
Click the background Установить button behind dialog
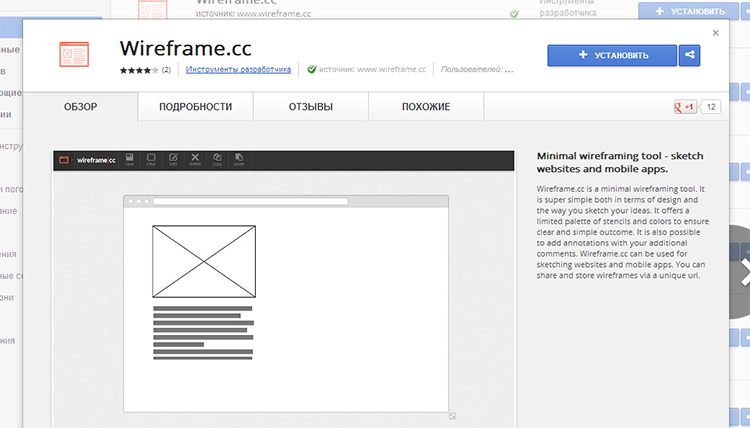click(689, 11)
